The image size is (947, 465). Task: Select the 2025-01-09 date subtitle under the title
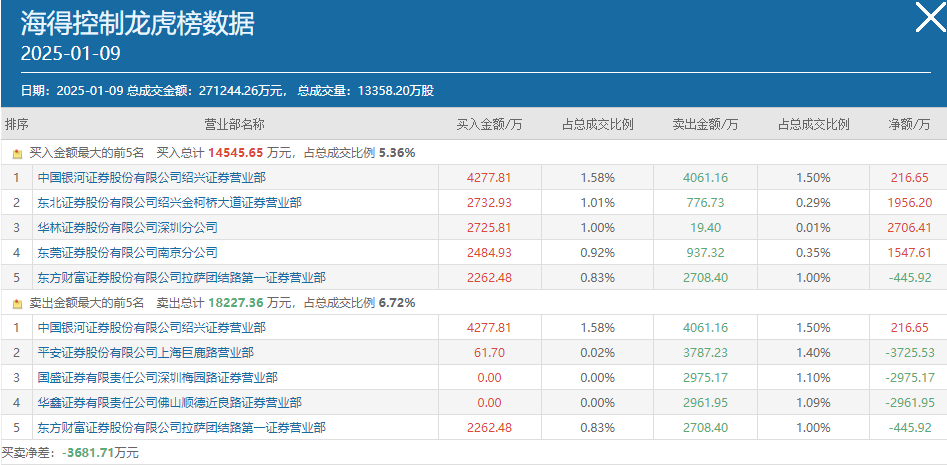[71, 54]
